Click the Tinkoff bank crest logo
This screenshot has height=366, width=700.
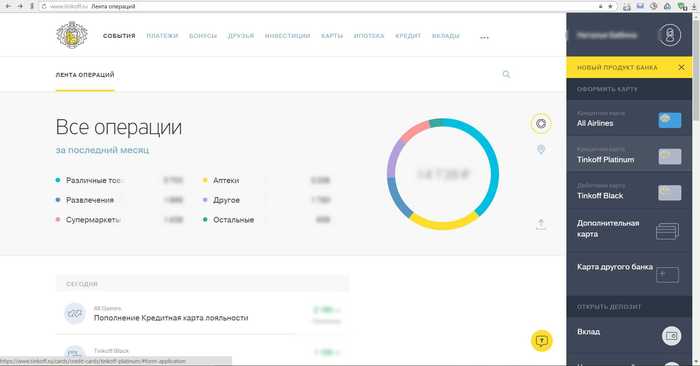tap(72, 34)
